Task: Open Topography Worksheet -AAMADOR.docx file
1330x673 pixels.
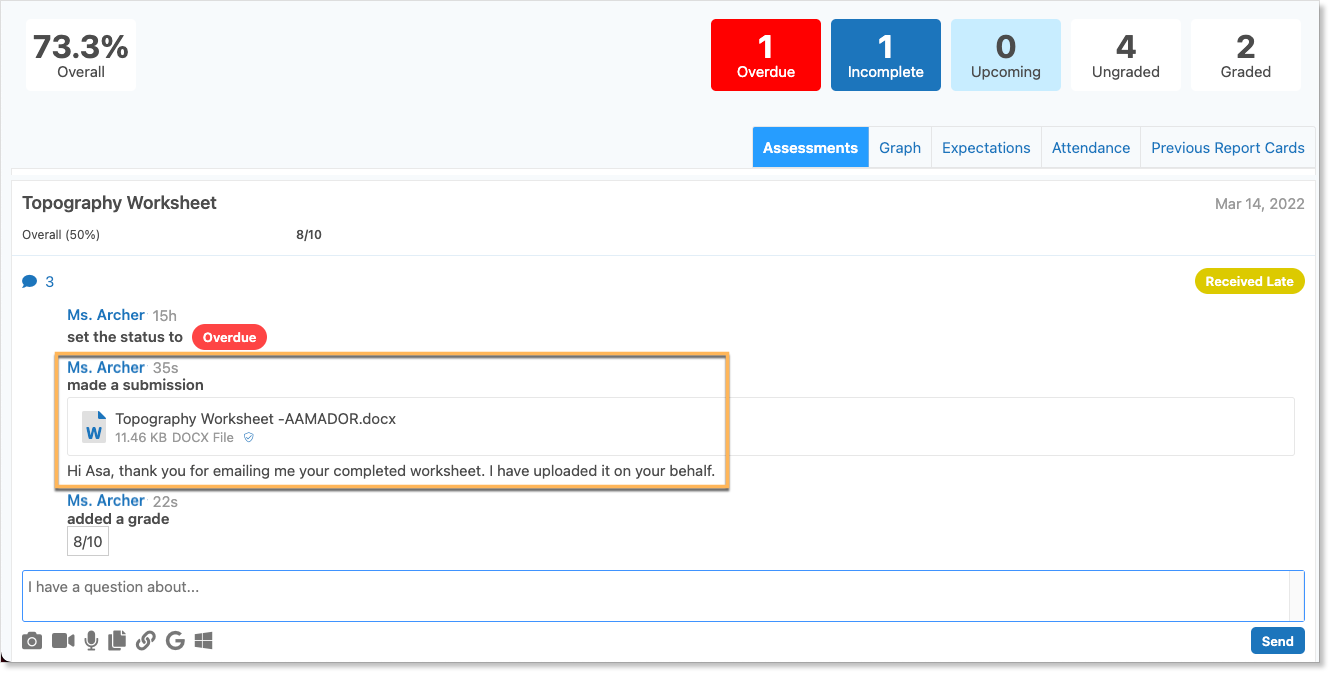Action: (x=256, y=419)
